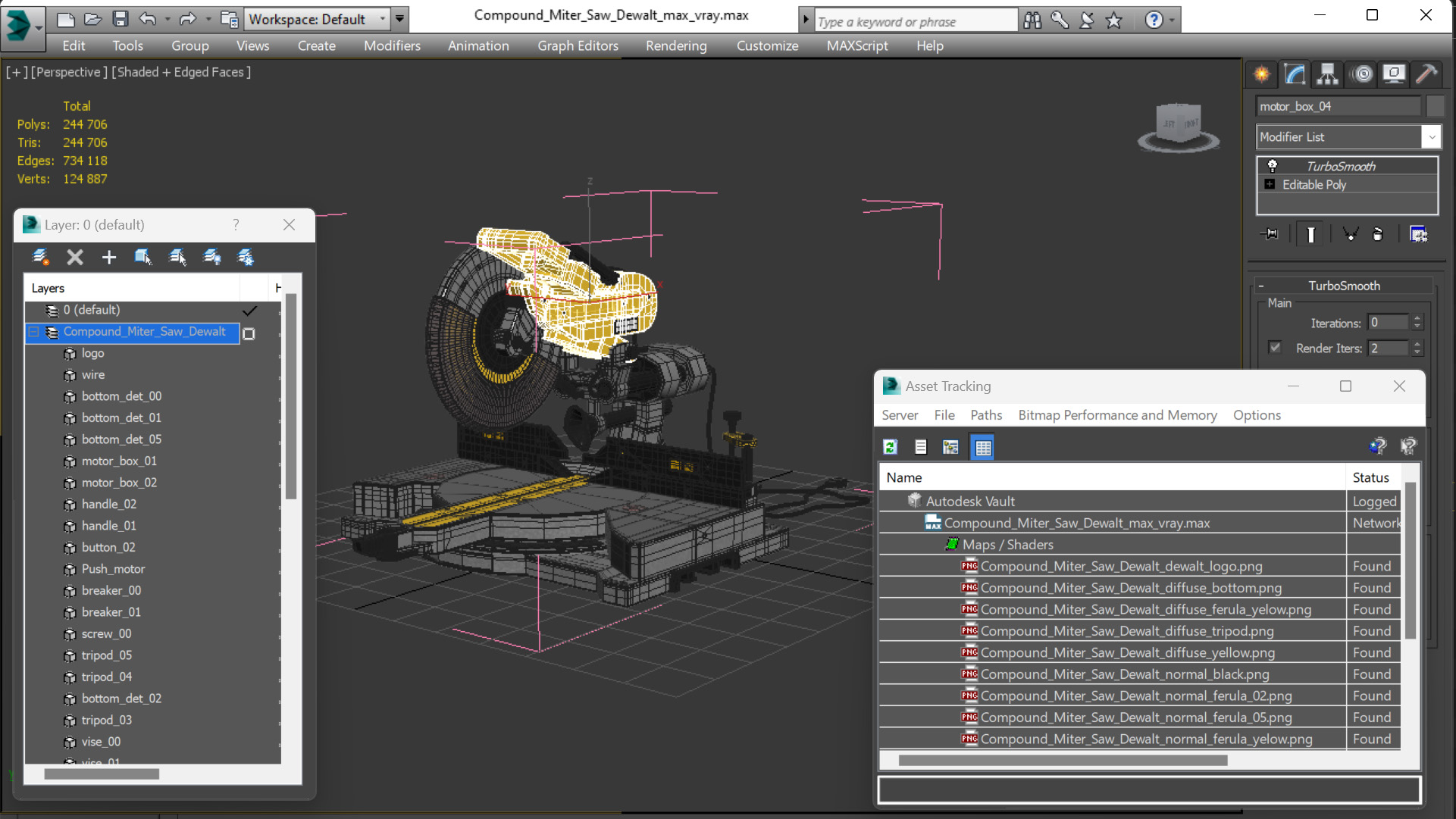Viewport: 1456px width, 819px height.
Task: Open Paths menu in Asset Tracking
Action: (985, 415)
